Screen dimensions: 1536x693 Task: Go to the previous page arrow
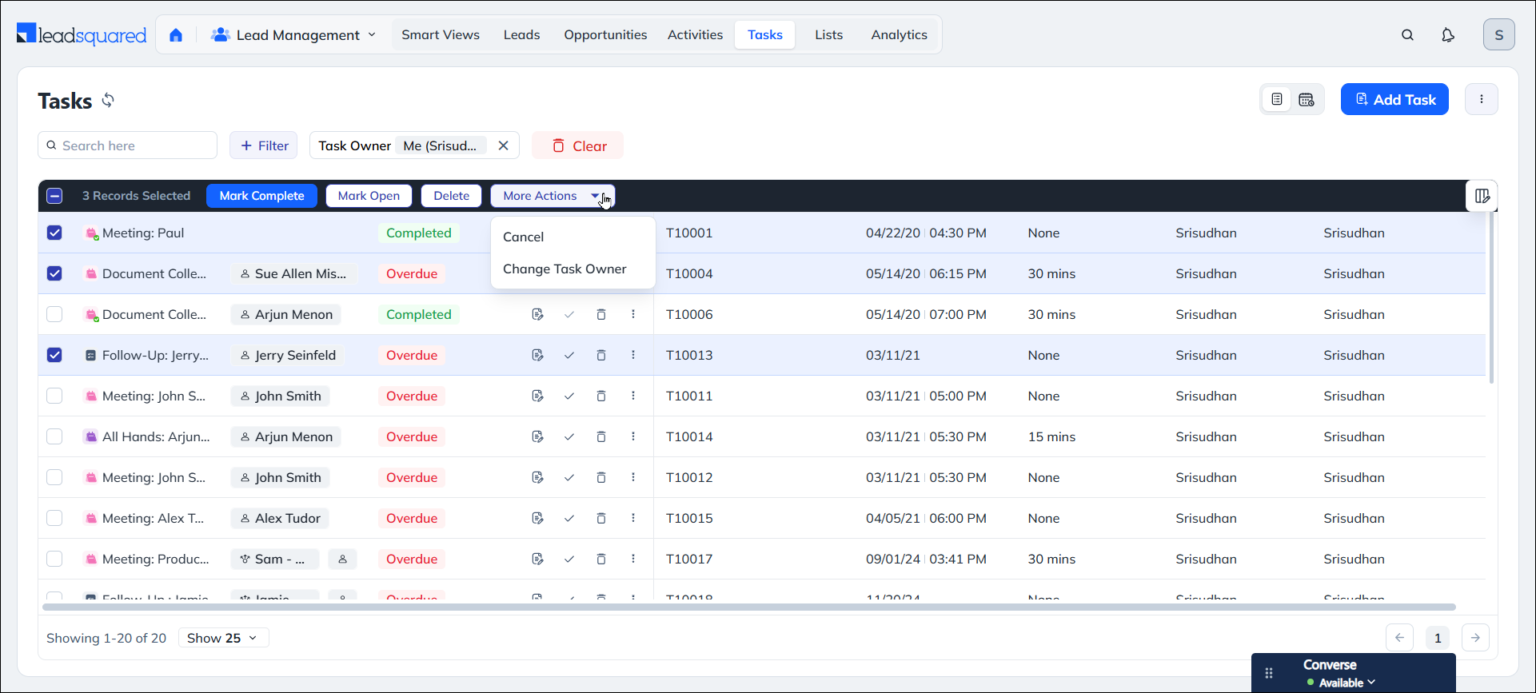coord(1399,638)
